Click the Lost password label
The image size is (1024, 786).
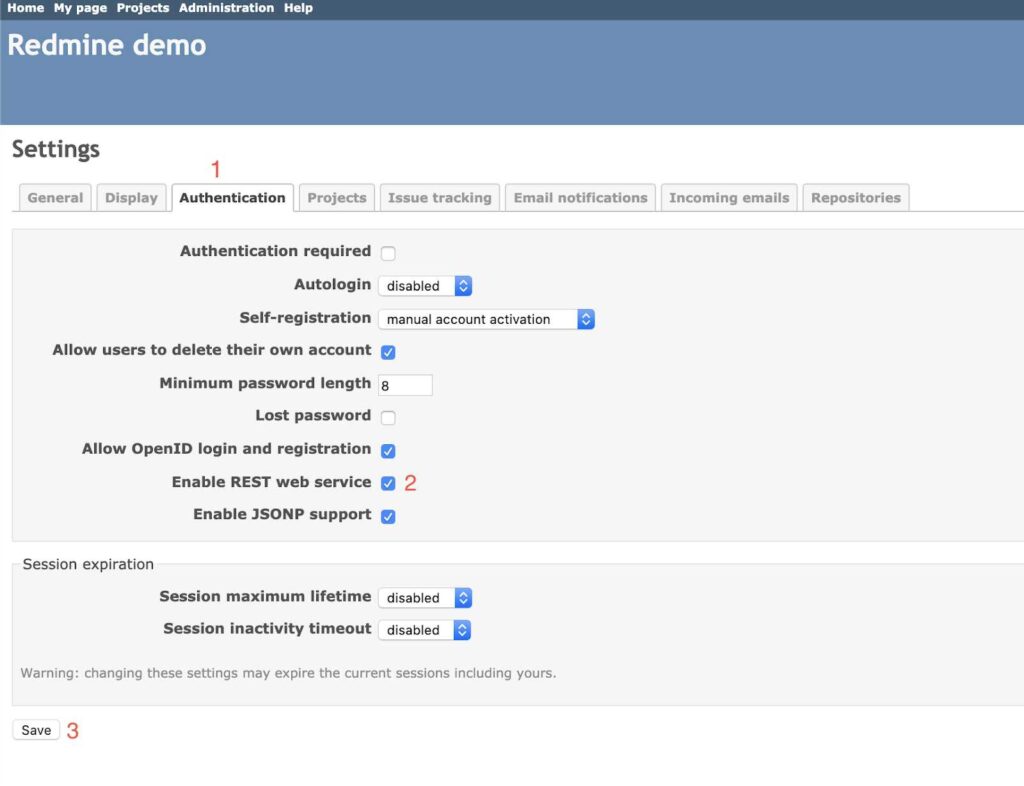pyautogui.click(x=313, y=416)
